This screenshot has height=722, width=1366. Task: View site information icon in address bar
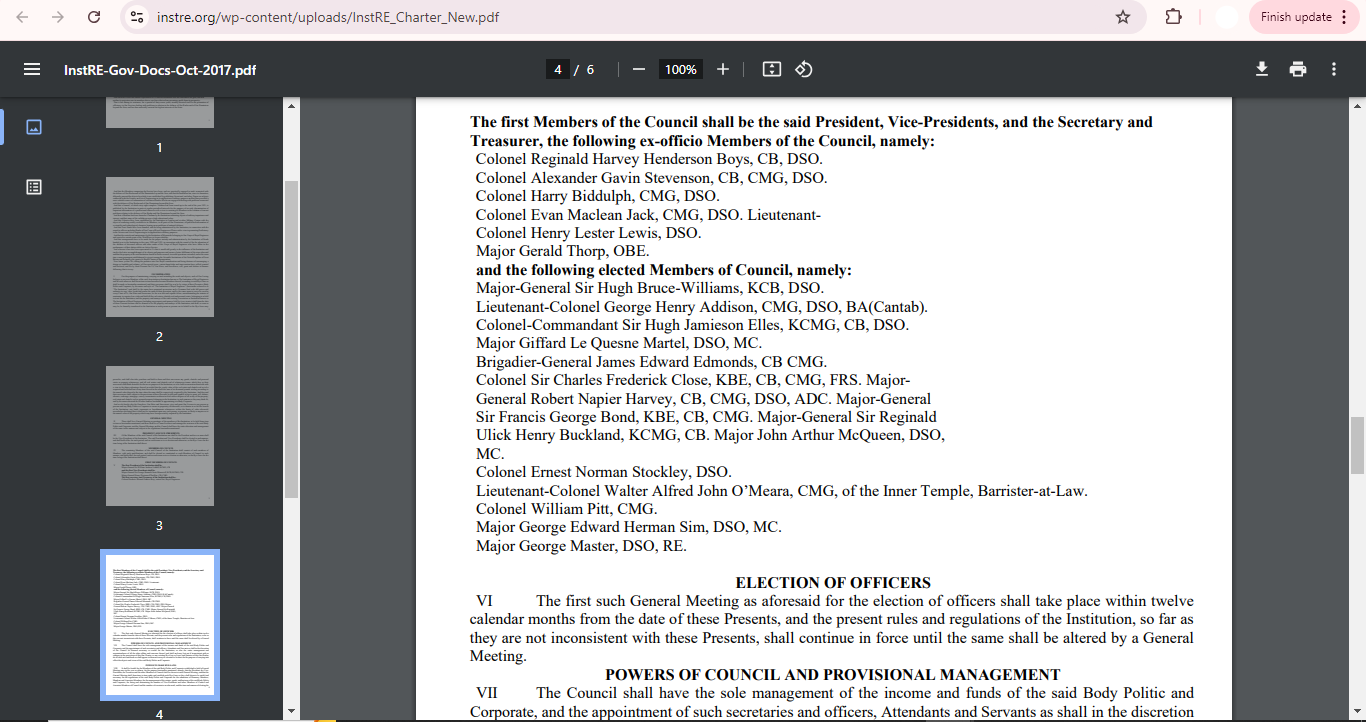click(138, 17)
